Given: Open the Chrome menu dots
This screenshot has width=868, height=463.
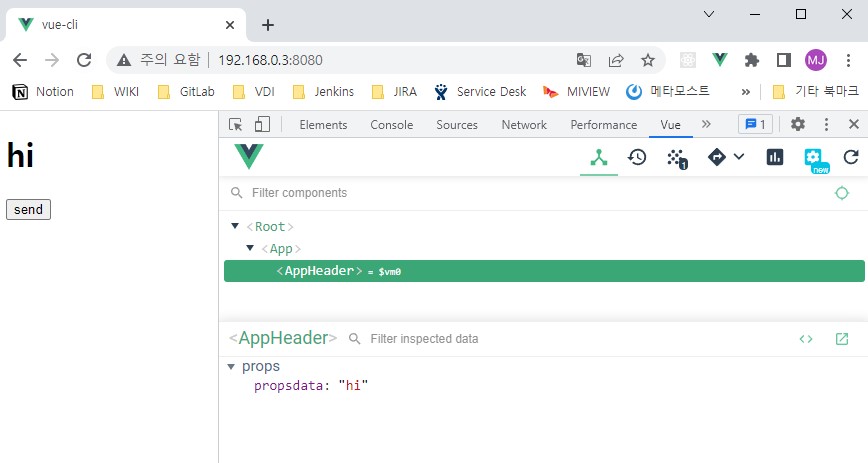Looking at the screenshot, I should point(848,60).
